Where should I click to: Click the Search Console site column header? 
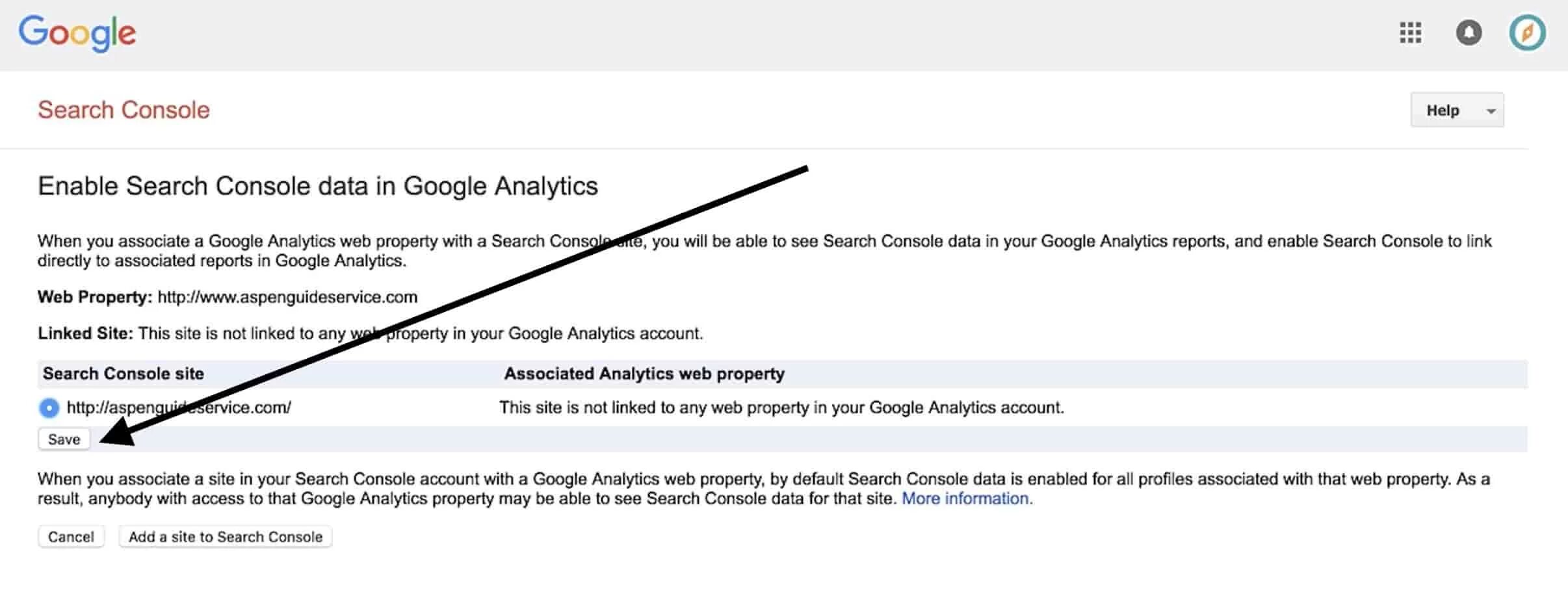(x=124, y=374)
